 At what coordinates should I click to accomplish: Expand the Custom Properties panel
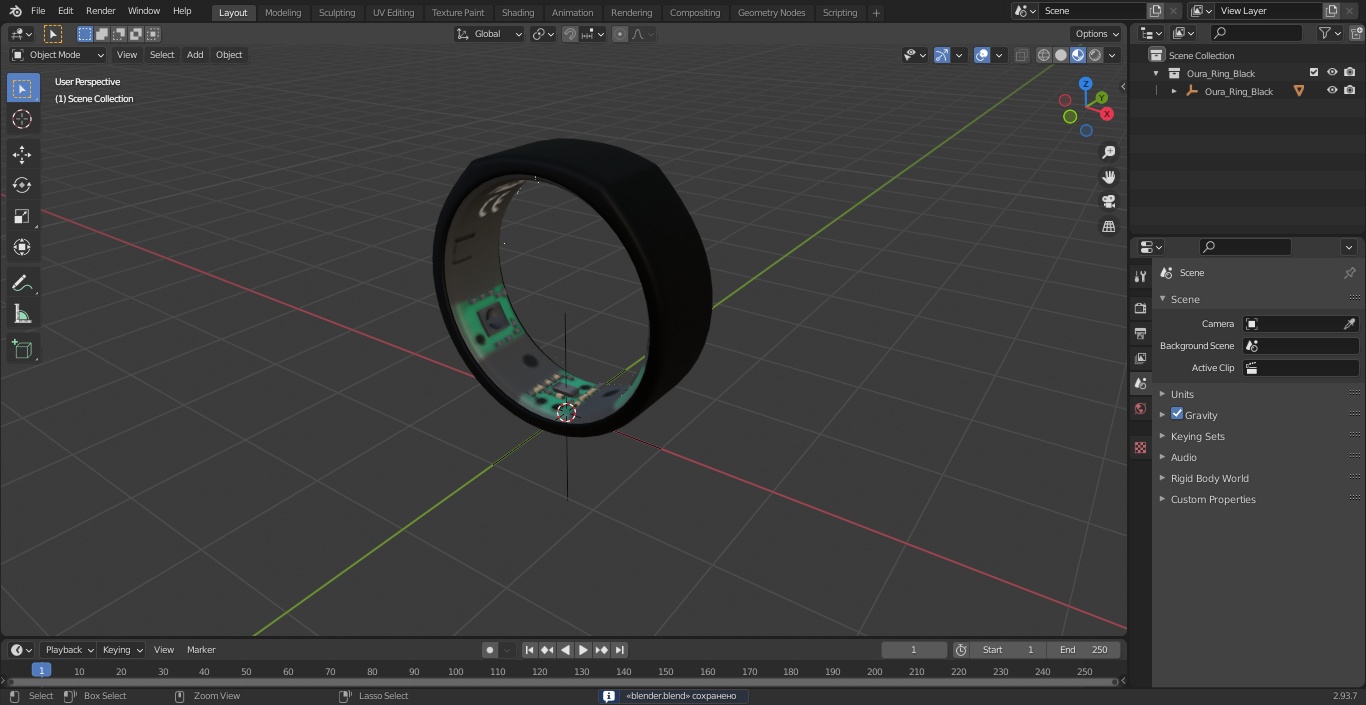(x=1213, y=499)
